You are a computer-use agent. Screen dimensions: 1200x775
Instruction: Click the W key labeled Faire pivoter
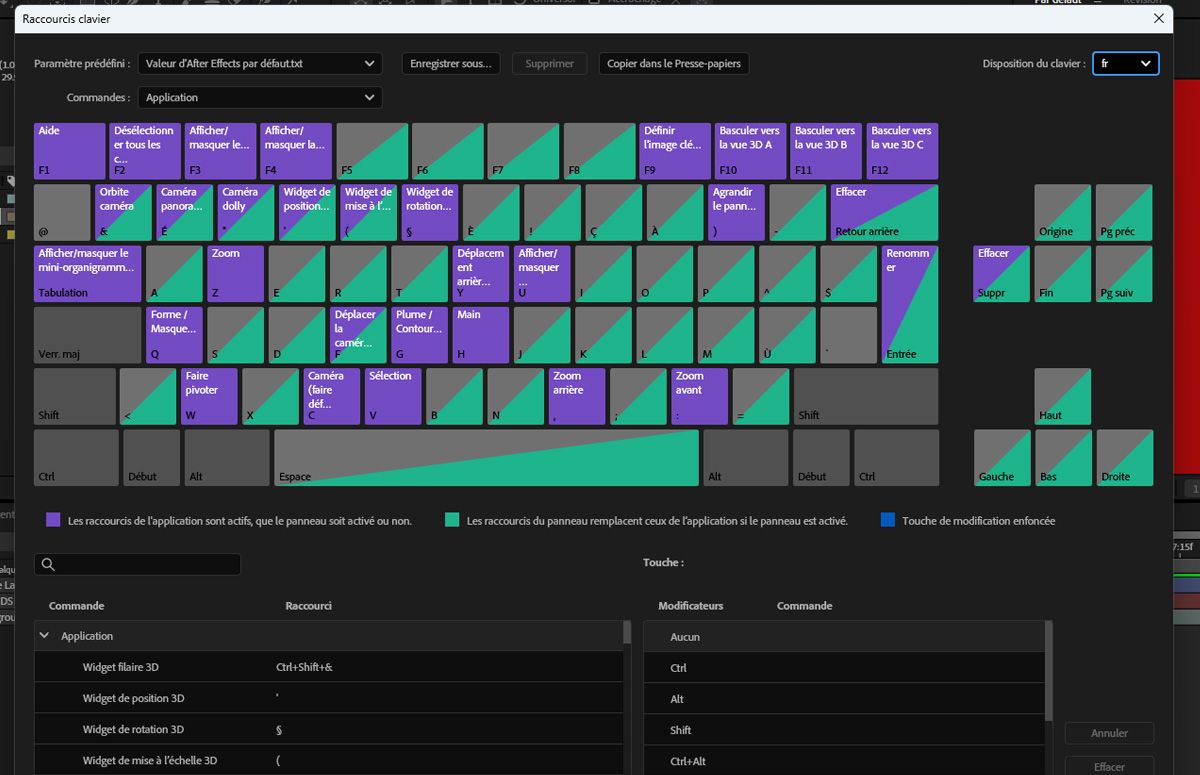coord(209,395)
